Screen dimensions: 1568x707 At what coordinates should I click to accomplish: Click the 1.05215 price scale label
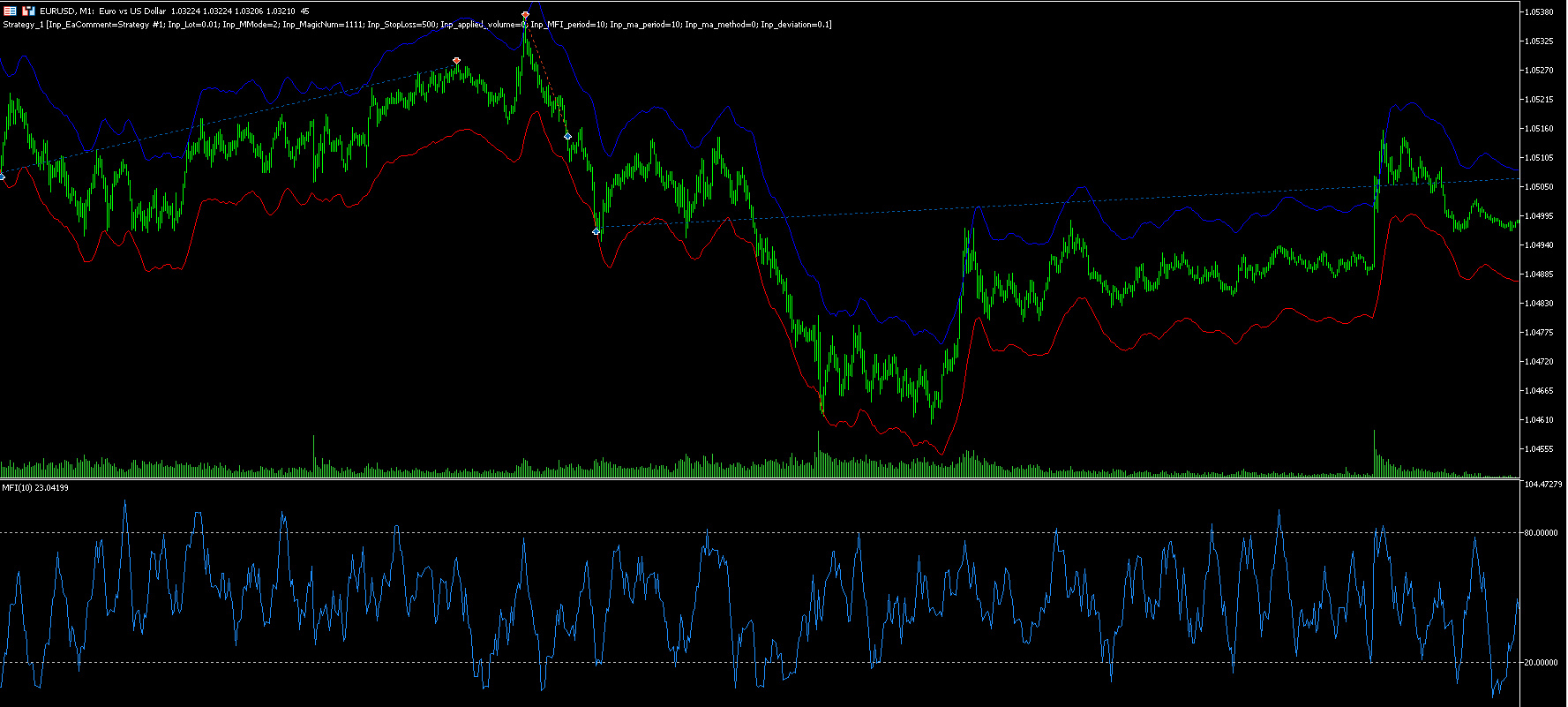pyautogui.click(x=1539, y=100)
